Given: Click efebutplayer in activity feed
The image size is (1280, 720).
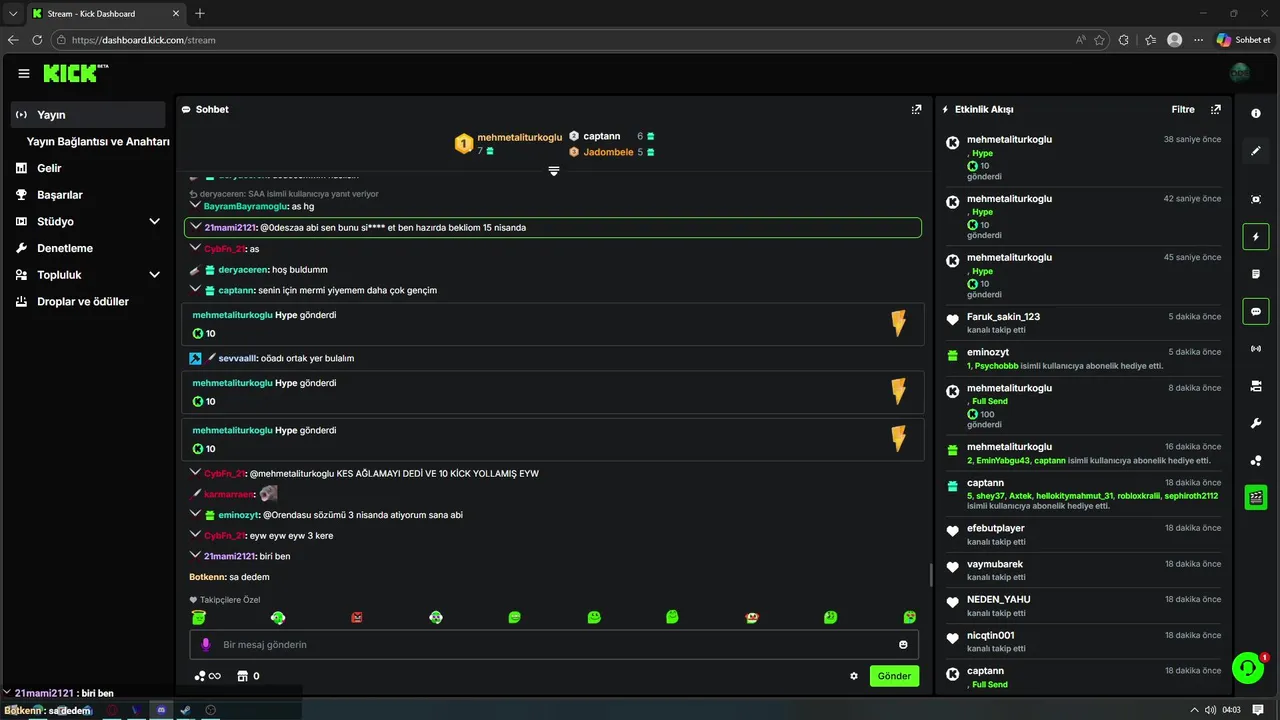Looking at the screenshot, I should (995, 528).
